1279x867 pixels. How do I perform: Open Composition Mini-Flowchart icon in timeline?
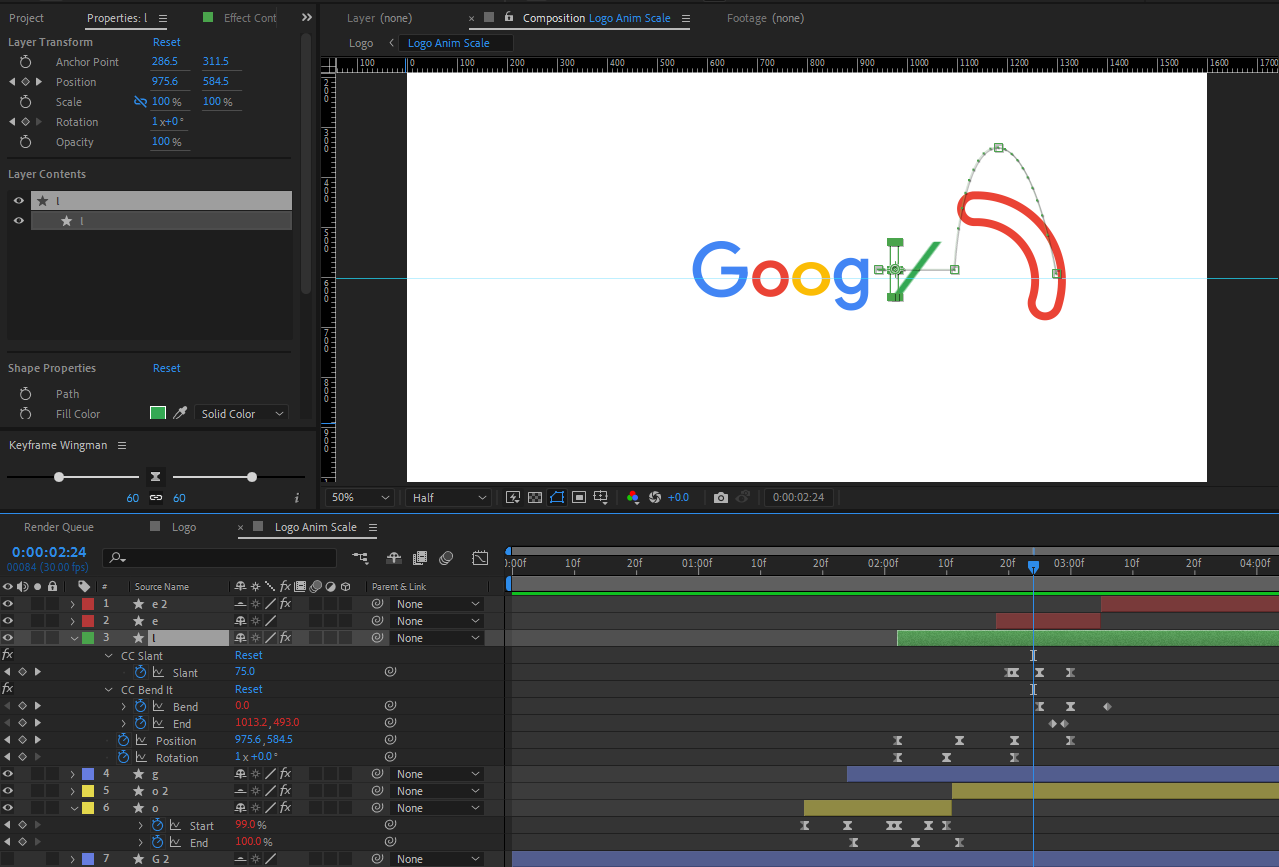360,558
